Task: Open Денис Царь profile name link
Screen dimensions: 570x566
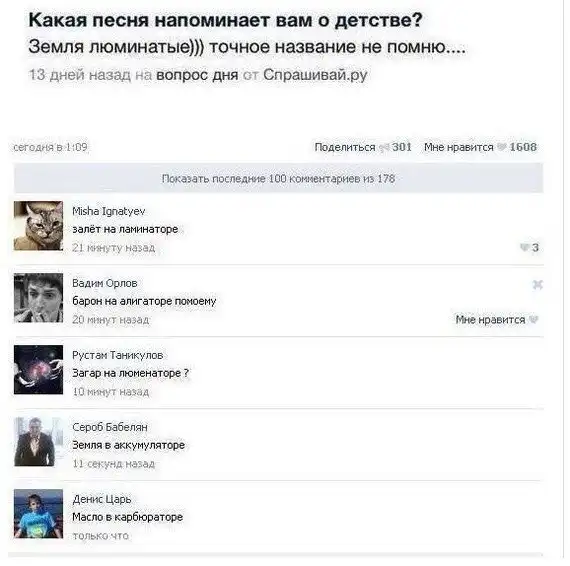Action: [102, 499]
